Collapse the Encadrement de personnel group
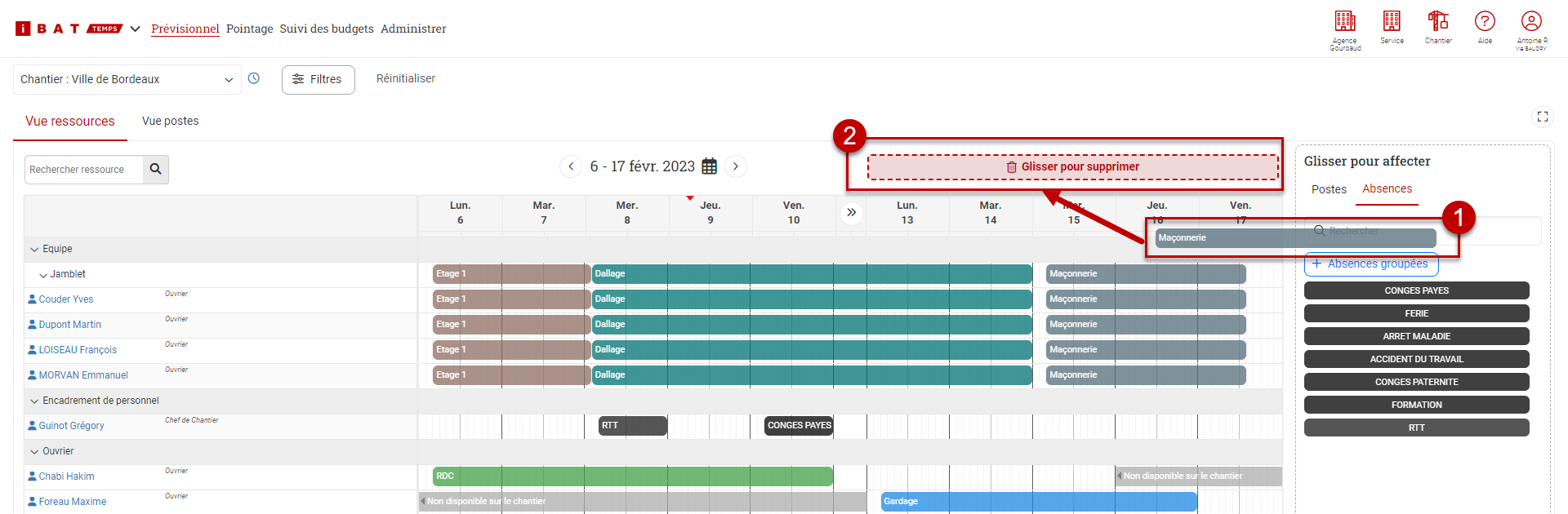The height and width of the screenshot is (514, 1568). (x=34, y=401)
